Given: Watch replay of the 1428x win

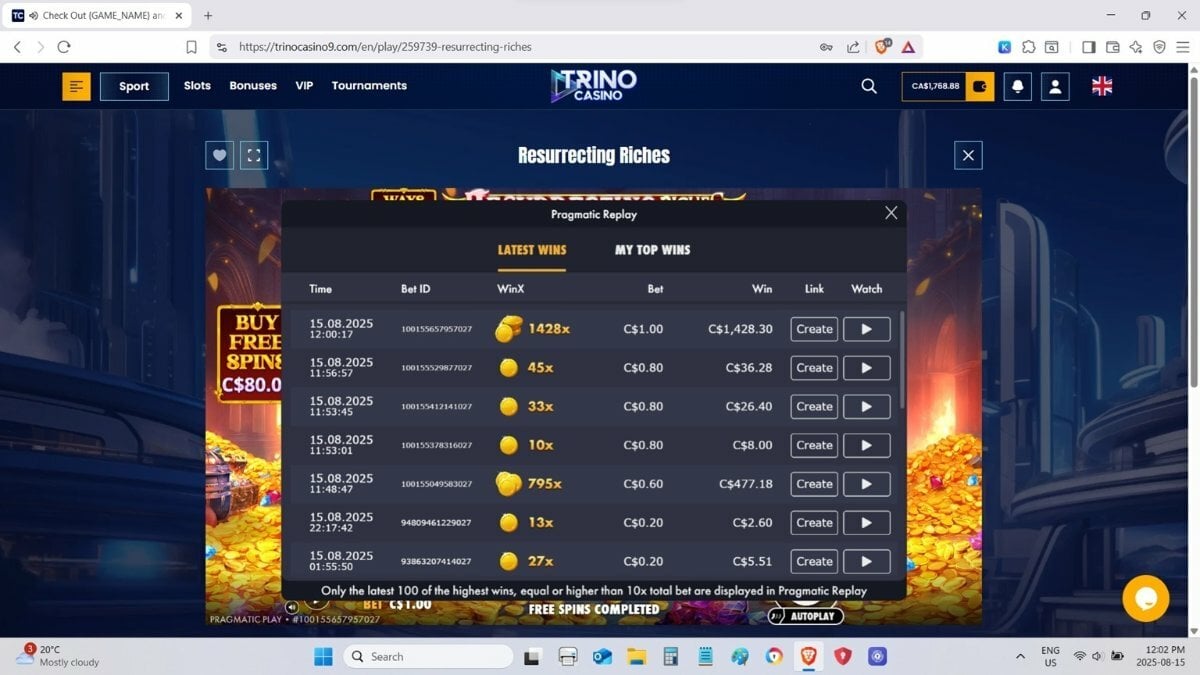Looking at the screenshot, I should [x=866, y=329].
